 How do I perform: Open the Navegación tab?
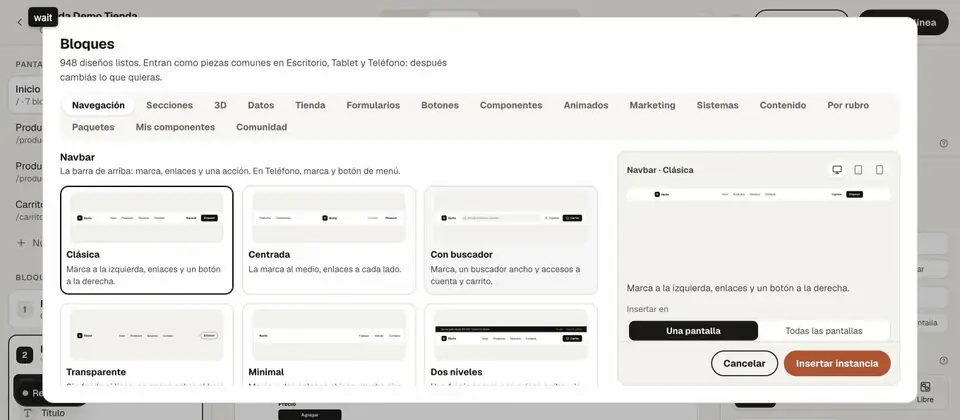coord(98,105)
